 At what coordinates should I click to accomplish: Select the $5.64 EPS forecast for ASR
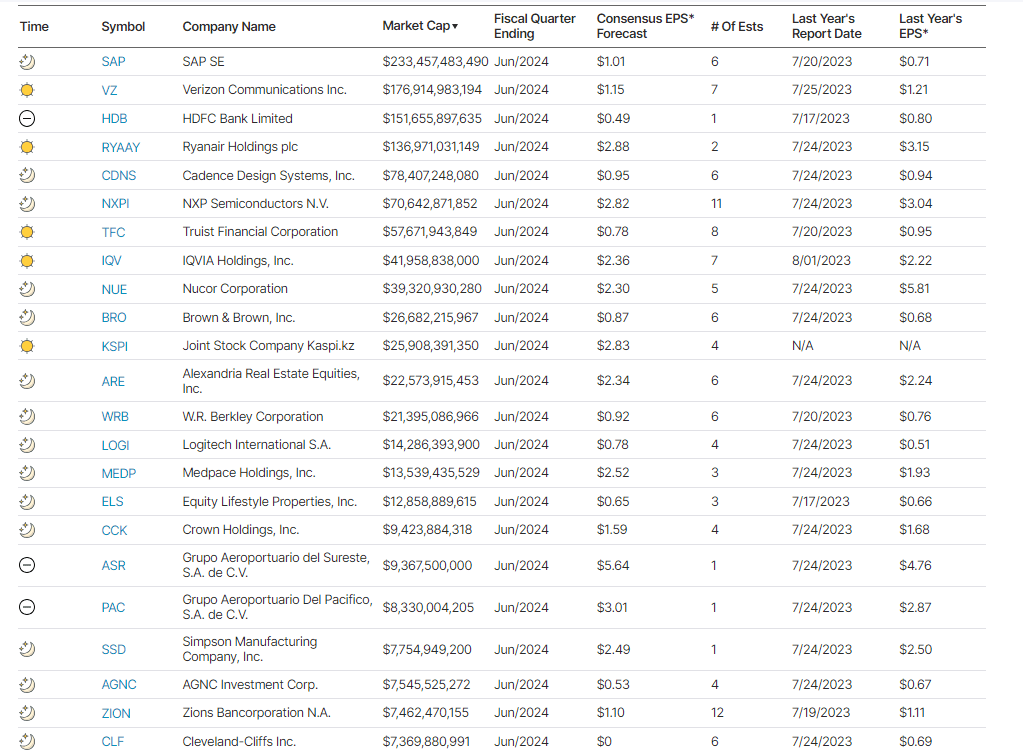613,566
